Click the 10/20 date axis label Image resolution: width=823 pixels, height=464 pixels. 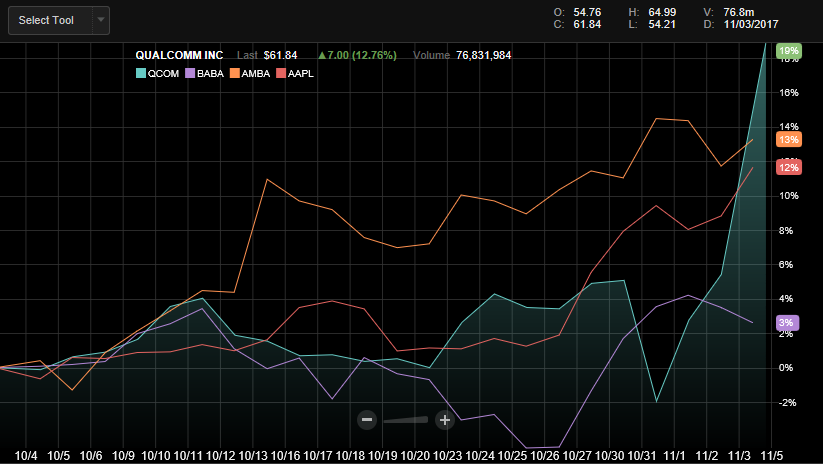point(415,456)
